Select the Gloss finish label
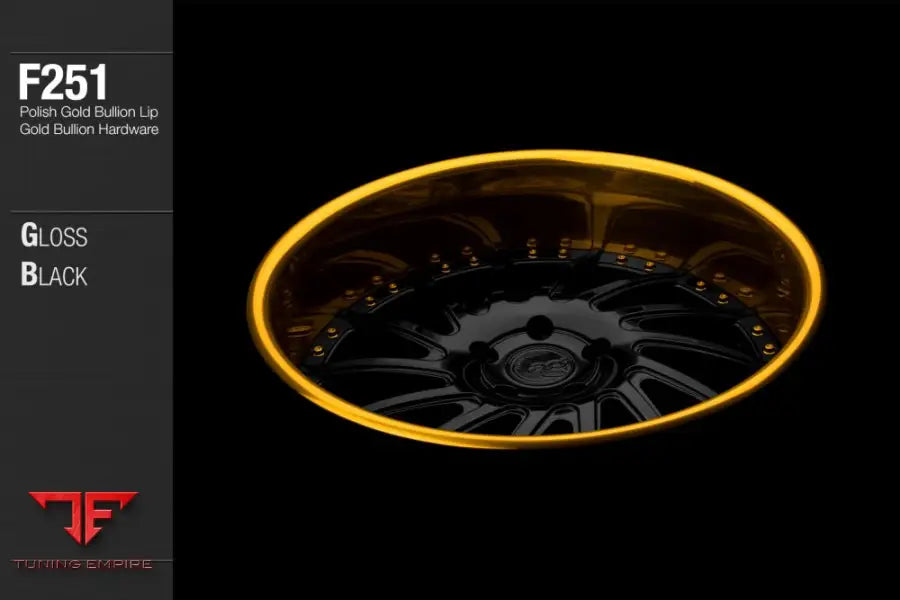Image resolution: width=900 pixels, height=600 pixels. 55,237
